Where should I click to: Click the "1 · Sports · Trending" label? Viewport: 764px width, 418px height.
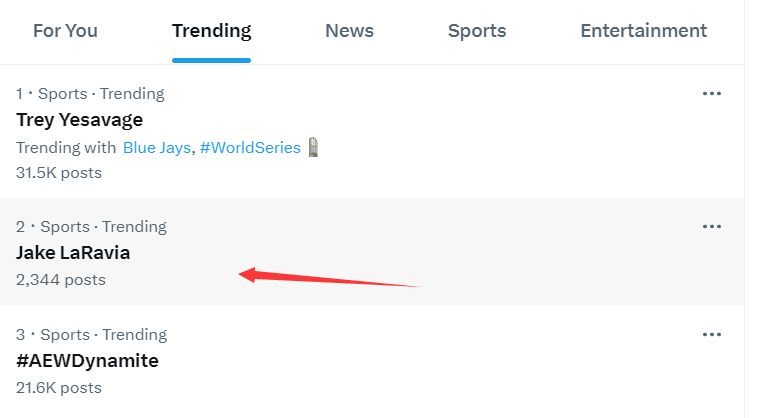[90, 94]
